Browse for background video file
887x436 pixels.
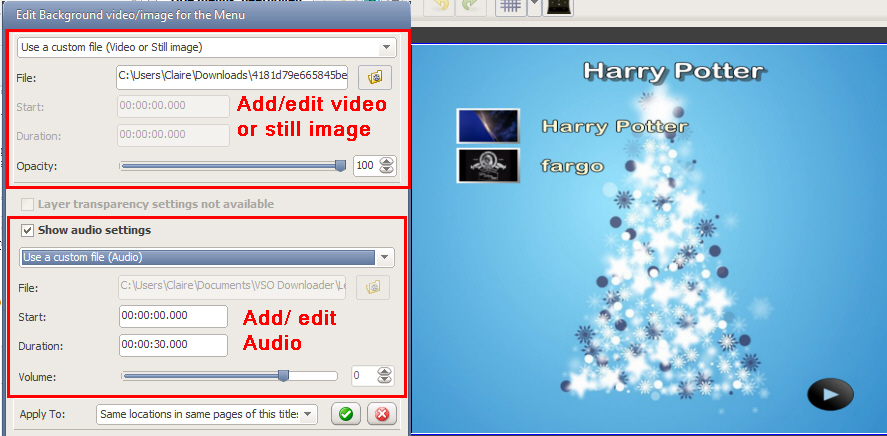(x=374, y=77)
